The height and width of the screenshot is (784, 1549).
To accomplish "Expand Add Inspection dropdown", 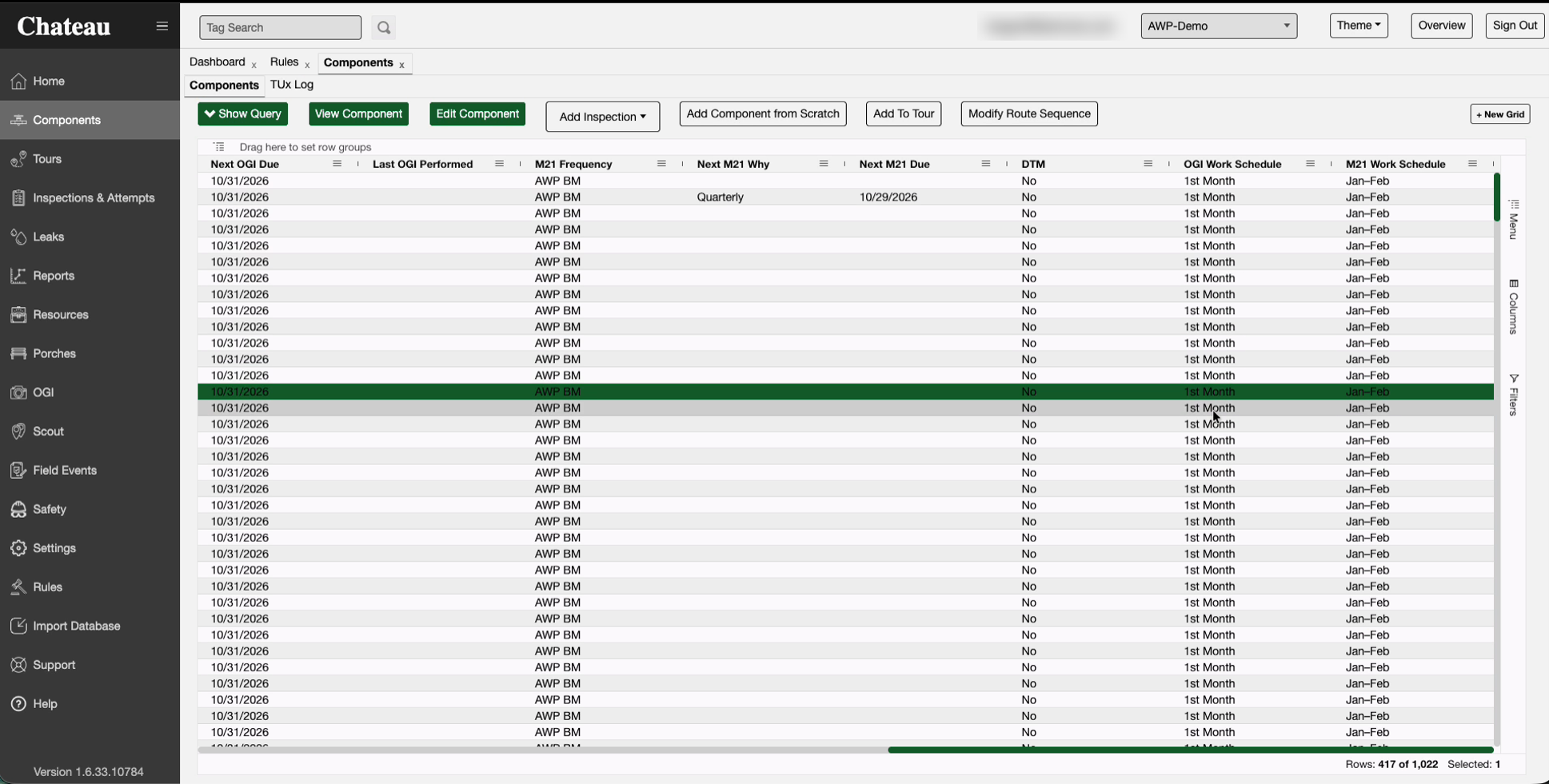I will coord(602,117).
